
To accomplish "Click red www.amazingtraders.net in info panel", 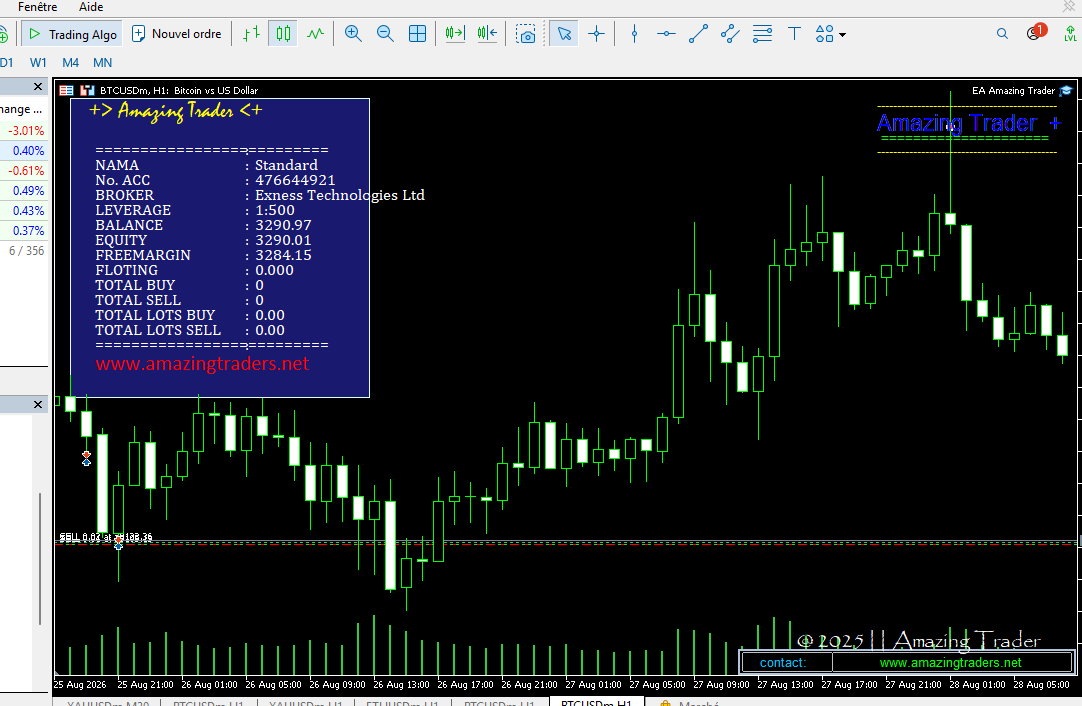I will pyautogui.click(x=202, y=364).
